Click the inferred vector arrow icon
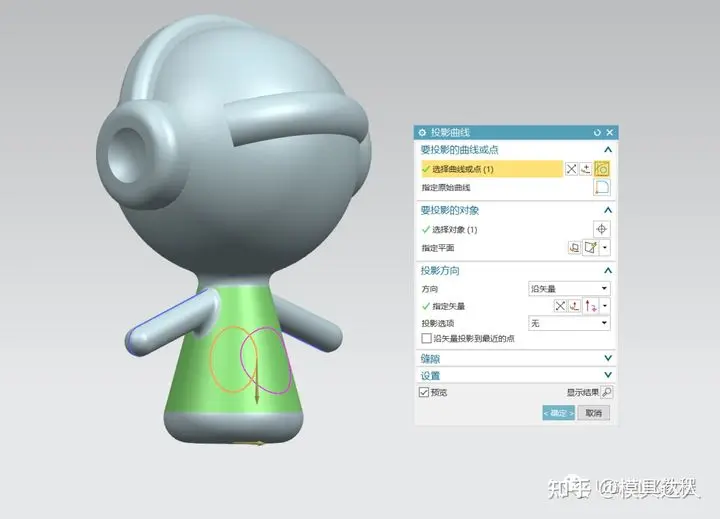 point(591,306)
